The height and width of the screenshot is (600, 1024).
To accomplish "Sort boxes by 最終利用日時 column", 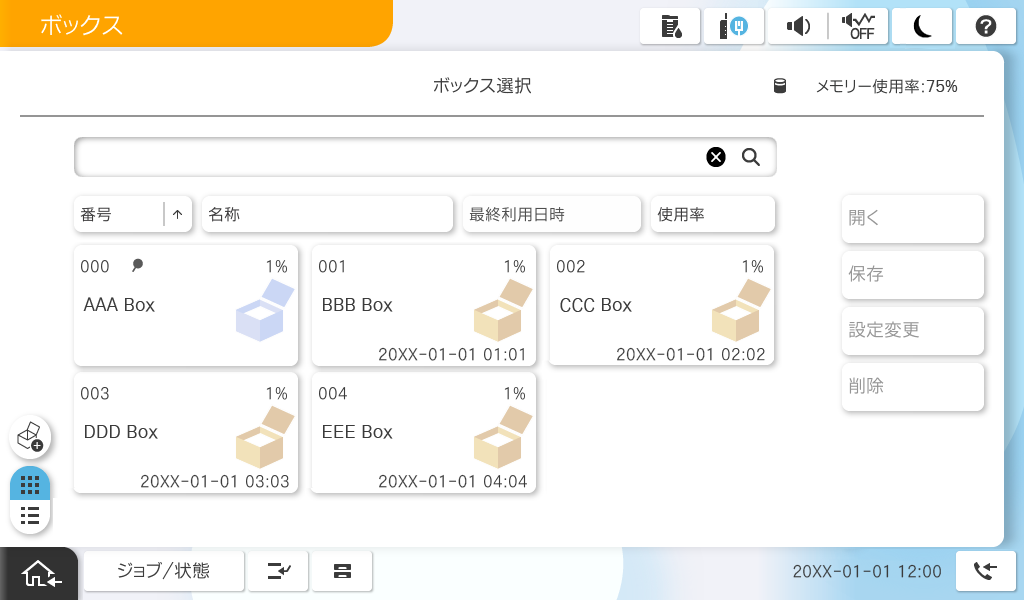I will tap(551, 214).
